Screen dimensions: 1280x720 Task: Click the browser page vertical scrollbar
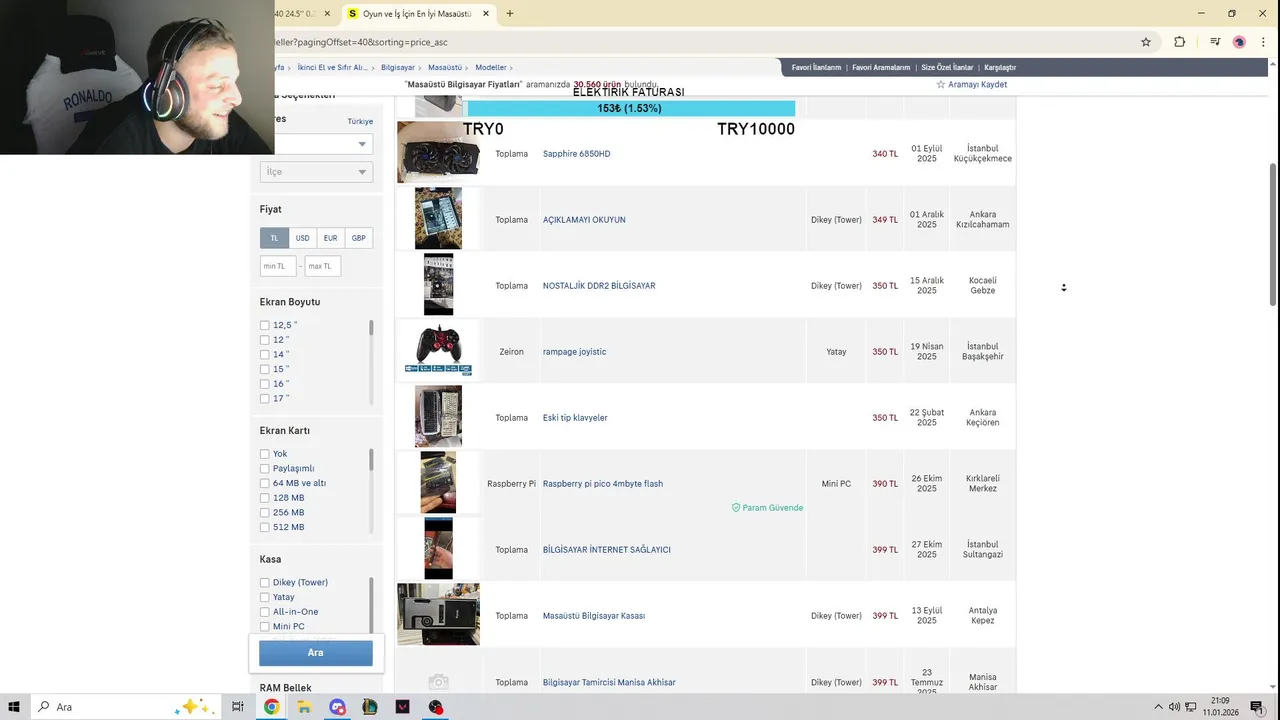1273,234
